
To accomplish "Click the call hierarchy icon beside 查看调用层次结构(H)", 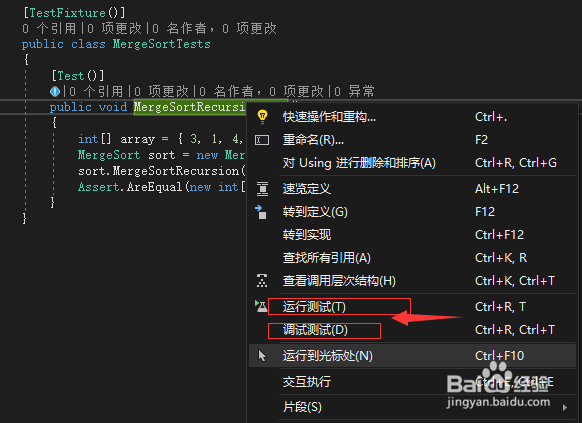I will click(262, 281).
